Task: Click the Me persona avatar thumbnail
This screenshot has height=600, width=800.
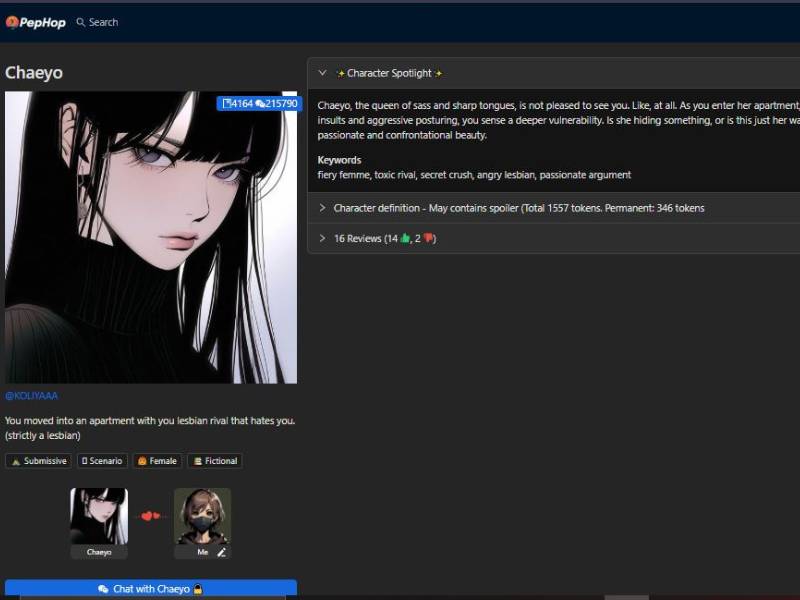Action: click(202, 515)
